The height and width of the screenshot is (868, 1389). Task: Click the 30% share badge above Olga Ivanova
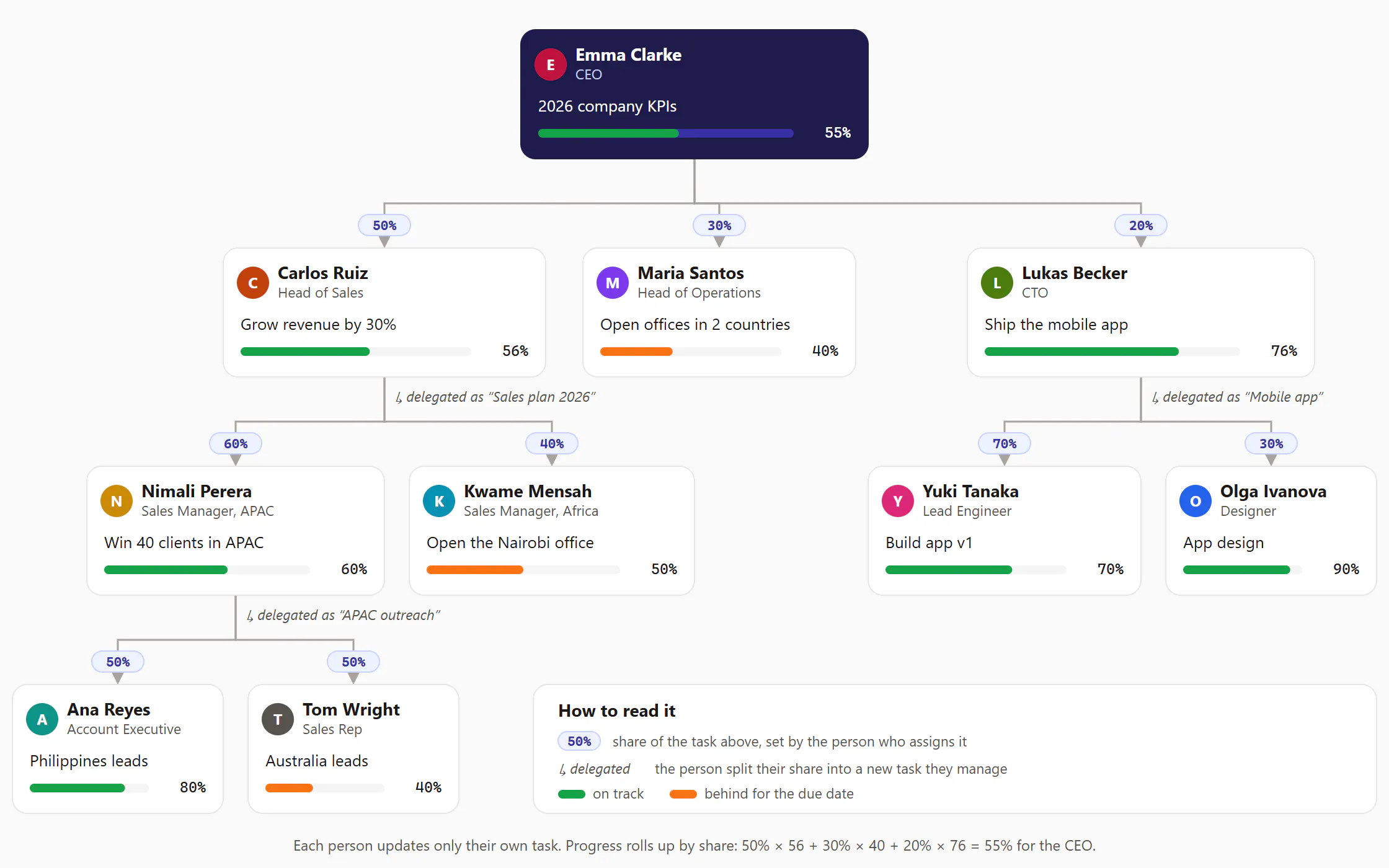click(1271, 443)
